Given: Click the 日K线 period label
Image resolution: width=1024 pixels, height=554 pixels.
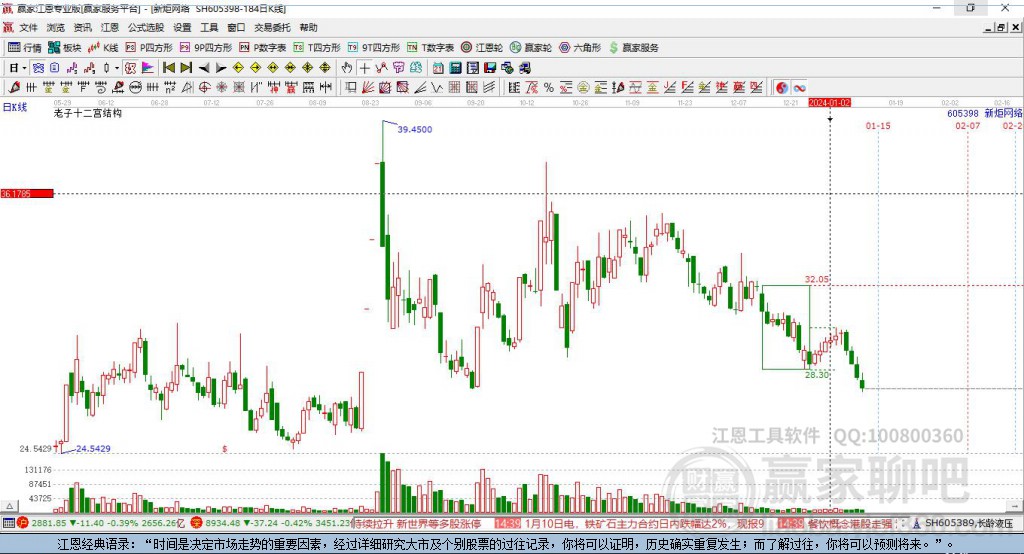Looking at the screenshot, I should (14, 107).
